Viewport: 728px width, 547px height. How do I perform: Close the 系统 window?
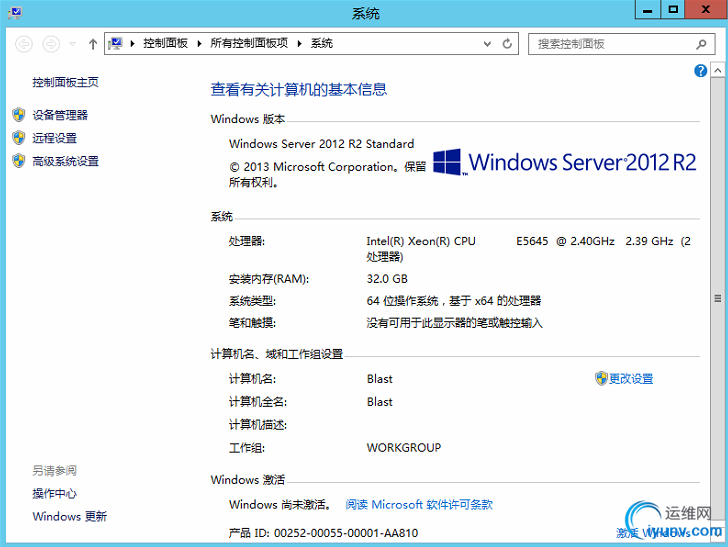point(706,10)
